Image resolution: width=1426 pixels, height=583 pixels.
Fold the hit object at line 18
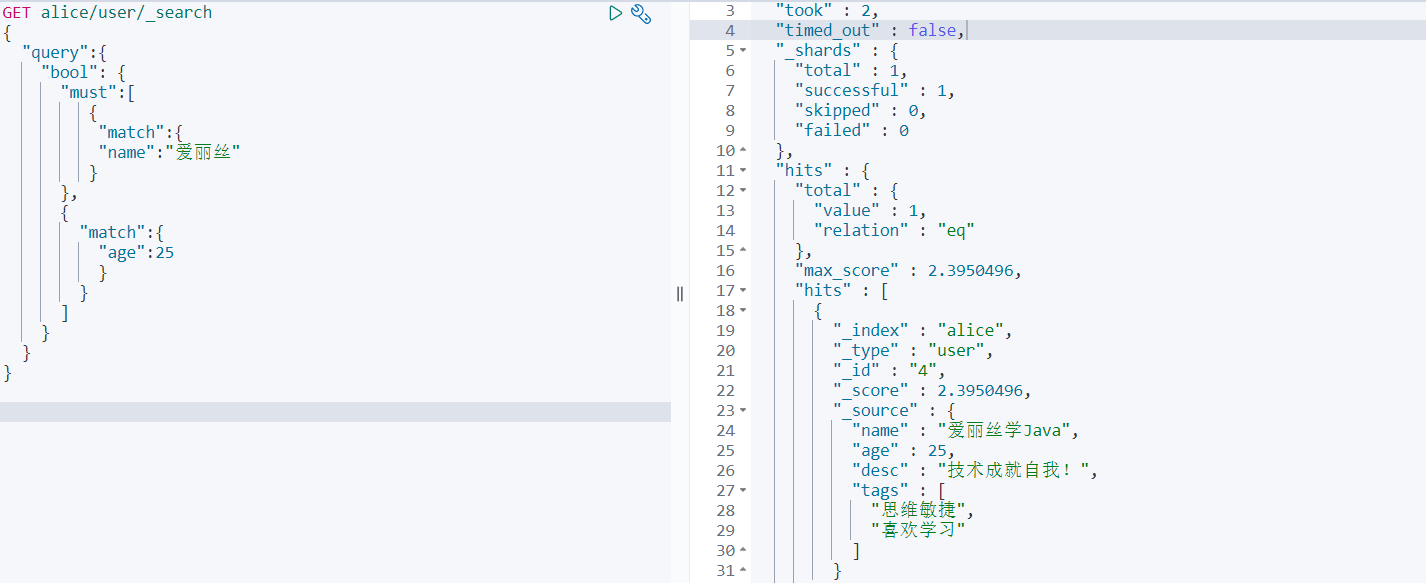pyautogui.click(x=743, y=311)
